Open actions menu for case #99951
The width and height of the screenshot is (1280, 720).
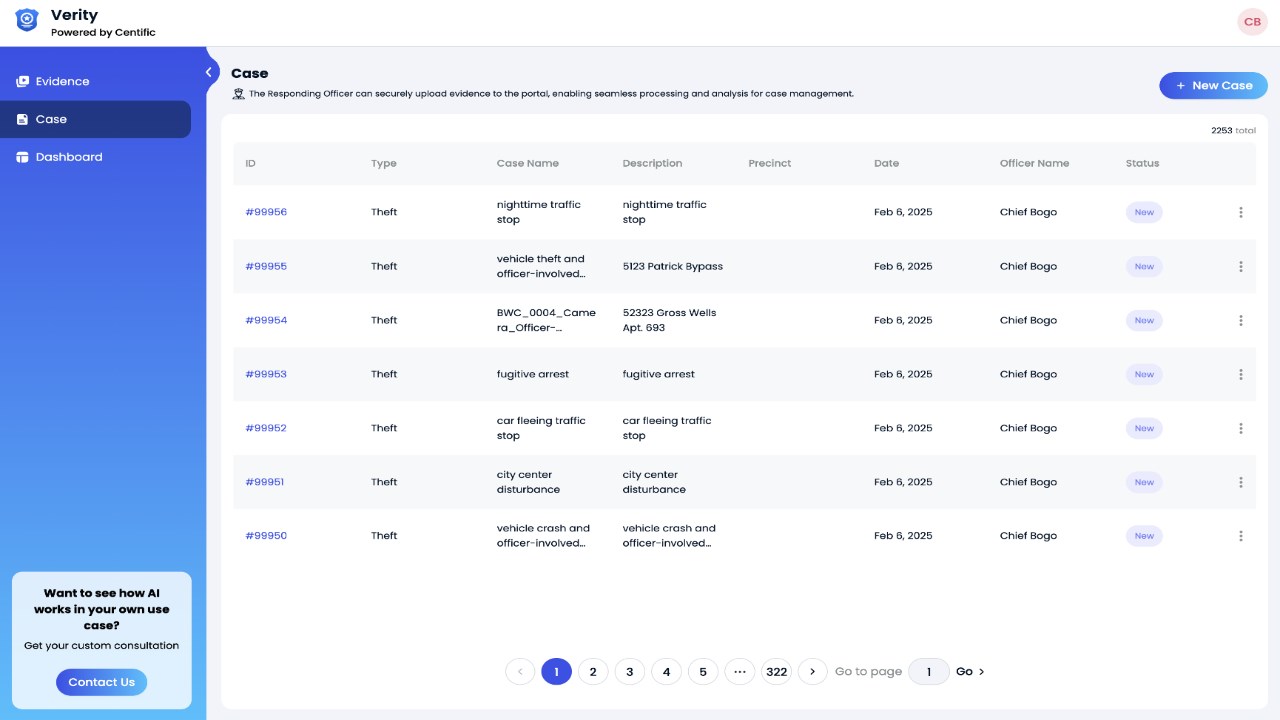pos(1241,482)
